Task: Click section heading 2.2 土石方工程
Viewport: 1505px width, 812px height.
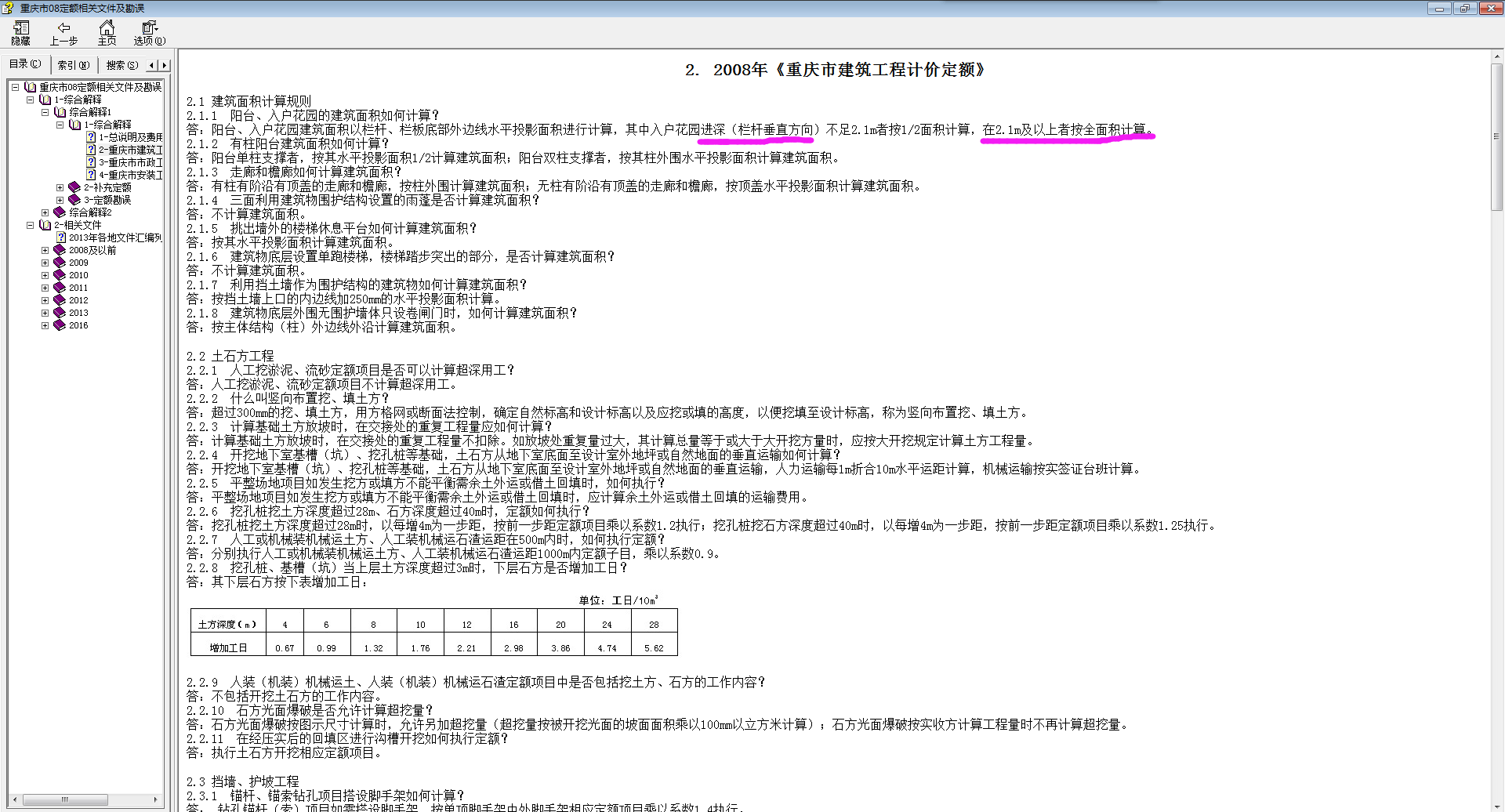Action: pyautogui.click(x=230, y=356)
